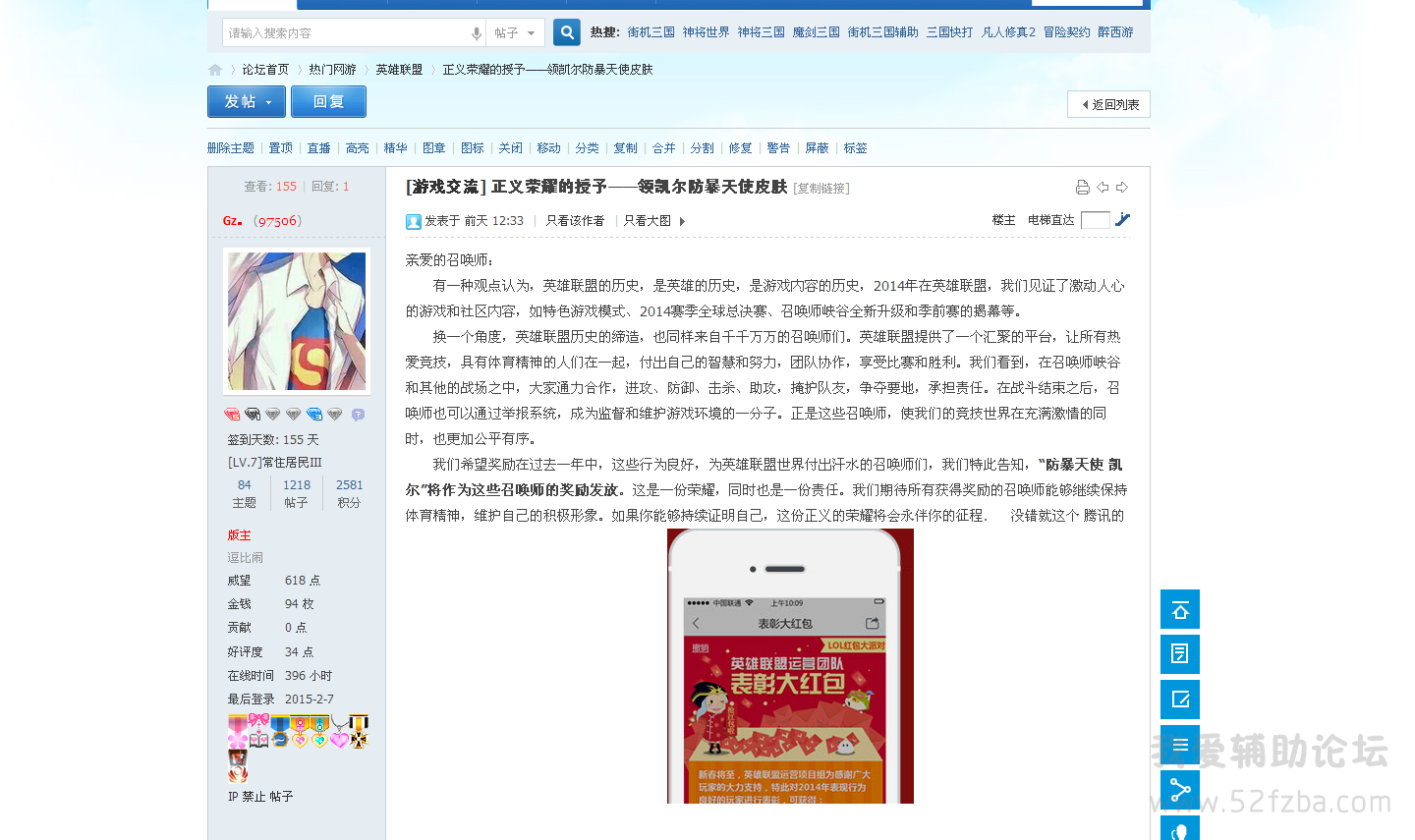The height and width of the screenshot is (840, 1415).
Task: Click 关闭 moderation option
Action: (x=511, y=148)
